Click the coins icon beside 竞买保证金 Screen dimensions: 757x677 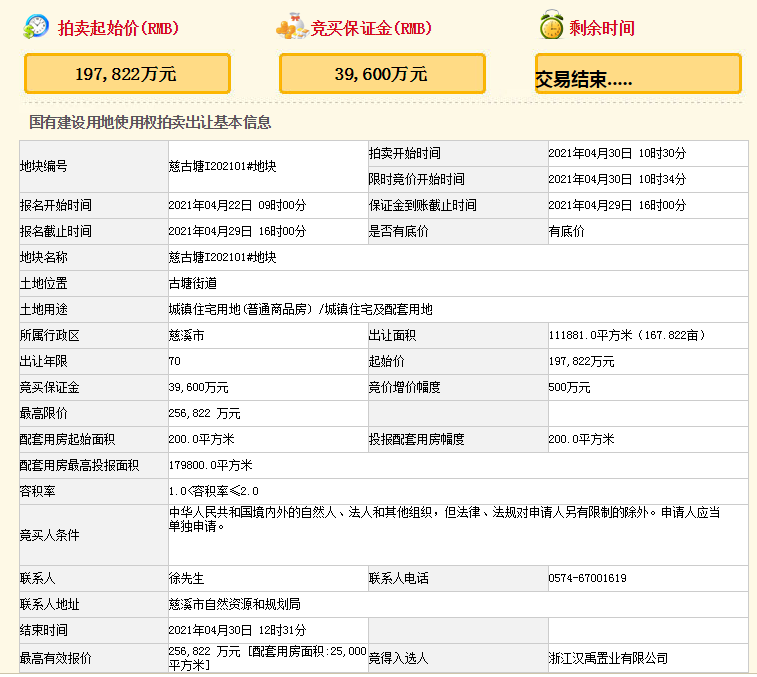point(290,28)
